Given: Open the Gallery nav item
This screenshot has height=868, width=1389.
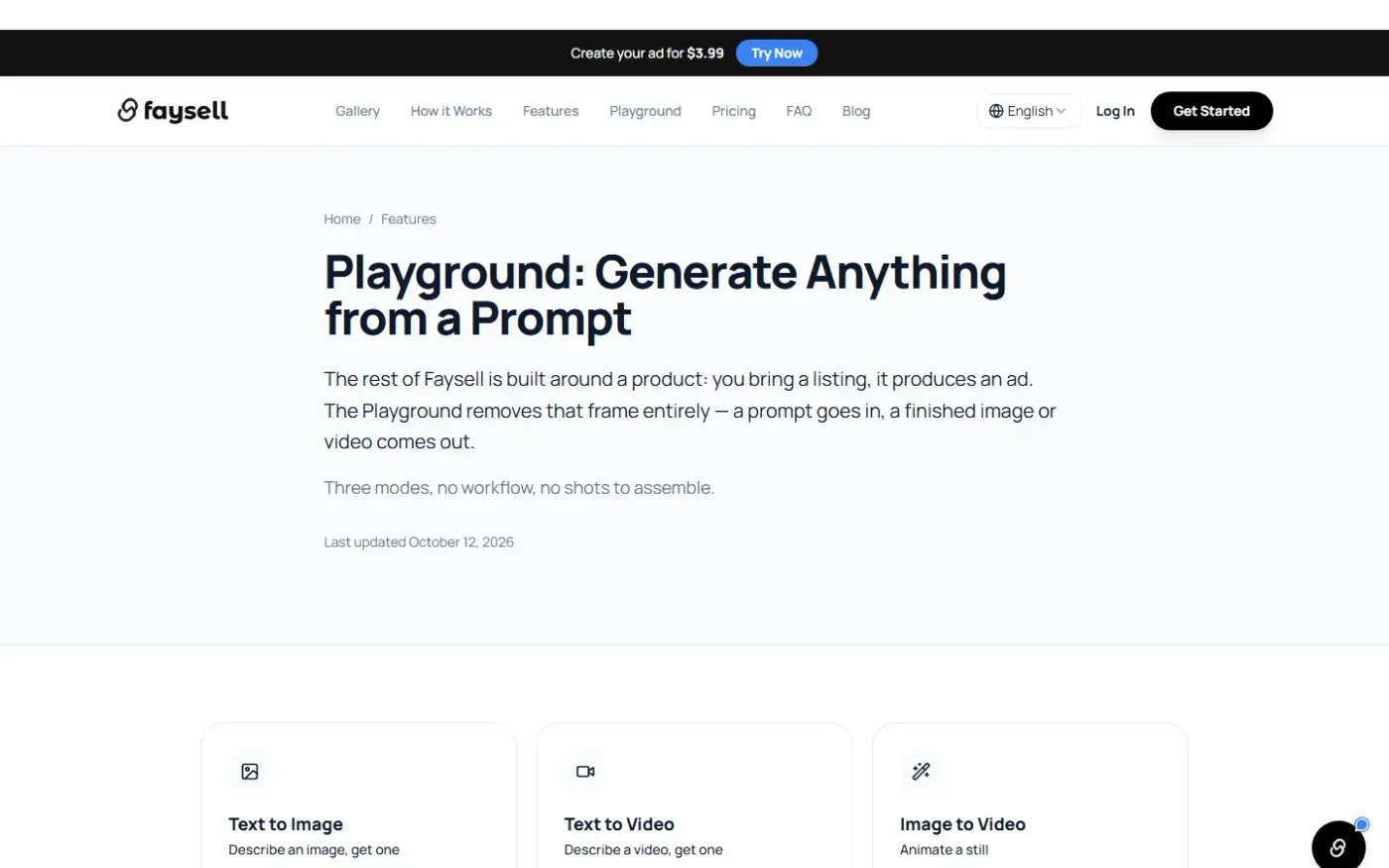Looking at the screenshot, I should [x=357, y=111].
